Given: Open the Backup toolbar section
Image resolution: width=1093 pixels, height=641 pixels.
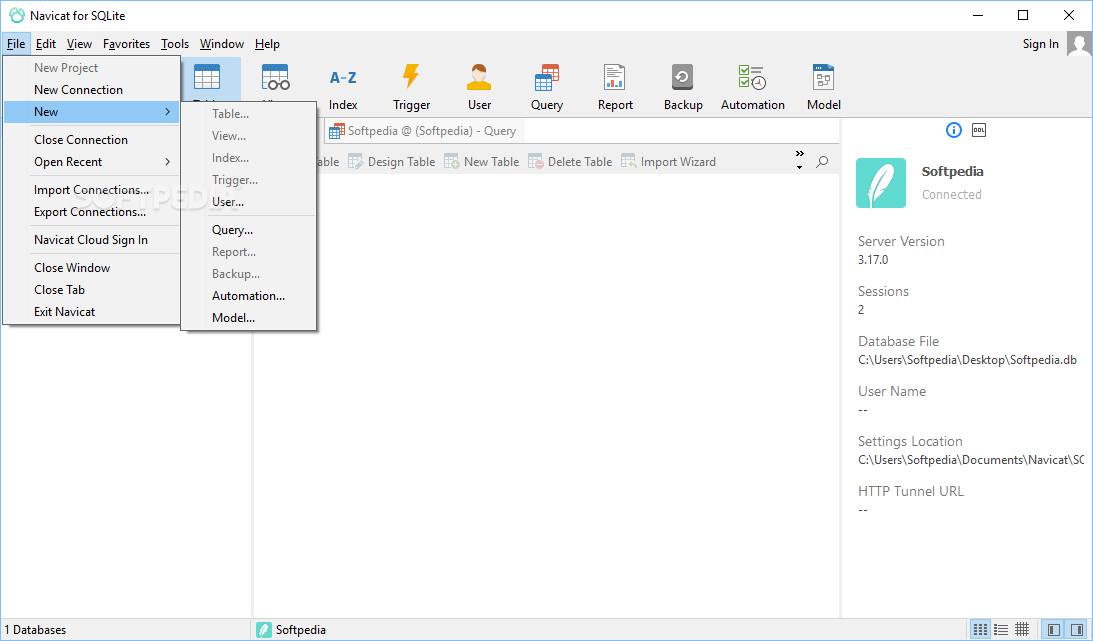Looking at the screenshot, I should click(x=683, y=87).
